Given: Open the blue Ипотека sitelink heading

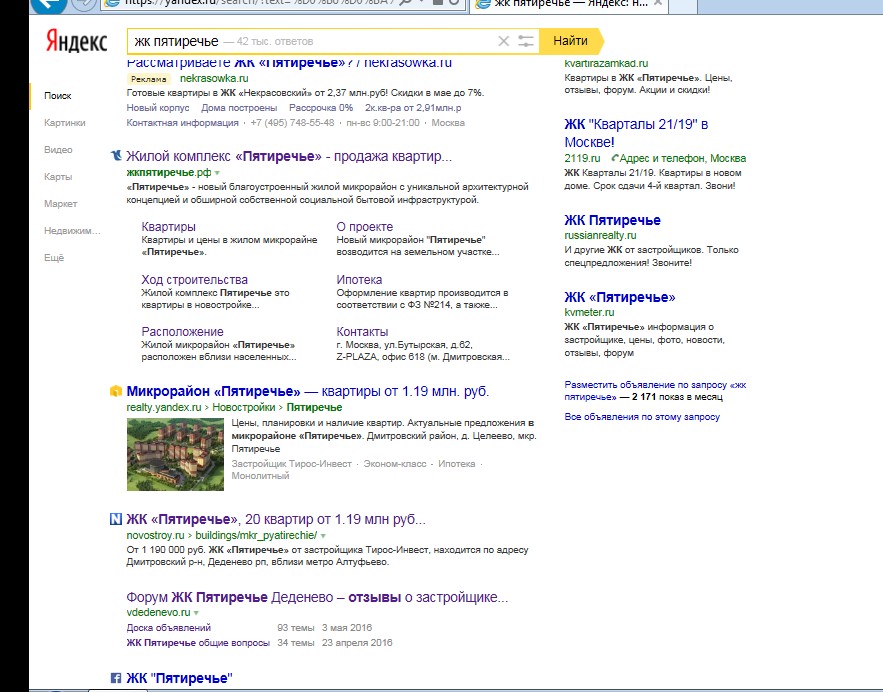Looking at the screenshot, I should point(359,280).
